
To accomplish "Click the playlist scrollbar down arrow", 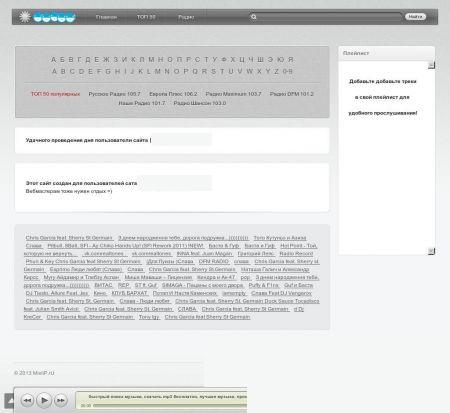I will point(431,251).
